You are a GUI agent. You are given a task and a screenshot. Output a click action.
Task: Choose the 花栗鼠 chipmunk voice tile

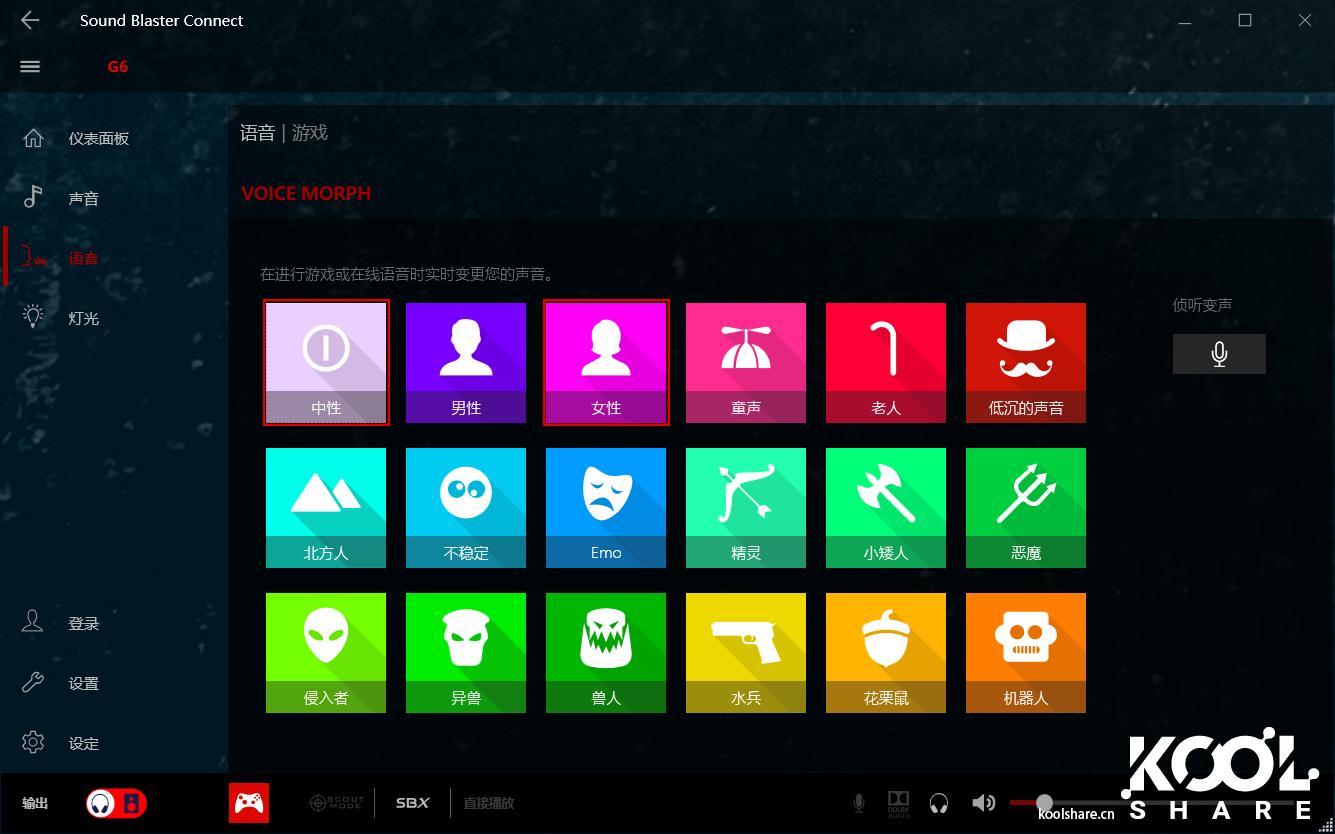[886, 653]
